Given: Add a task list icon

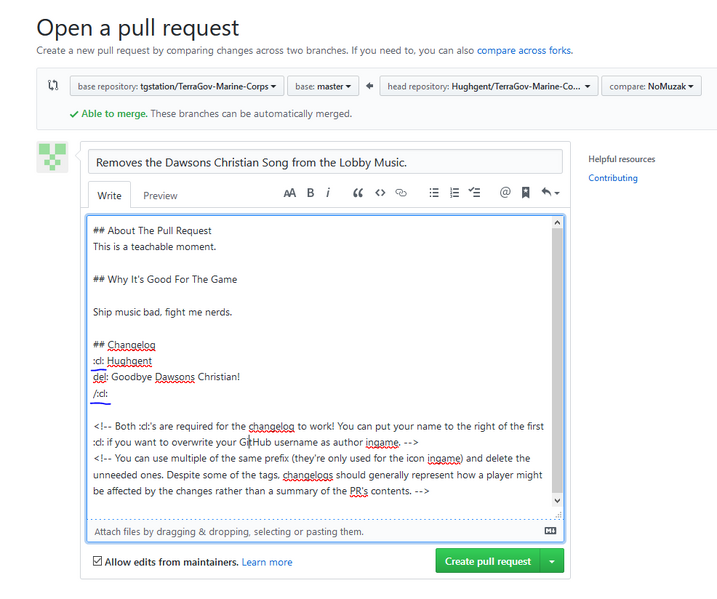Looking at the screenshot, I should click(474, 193).
